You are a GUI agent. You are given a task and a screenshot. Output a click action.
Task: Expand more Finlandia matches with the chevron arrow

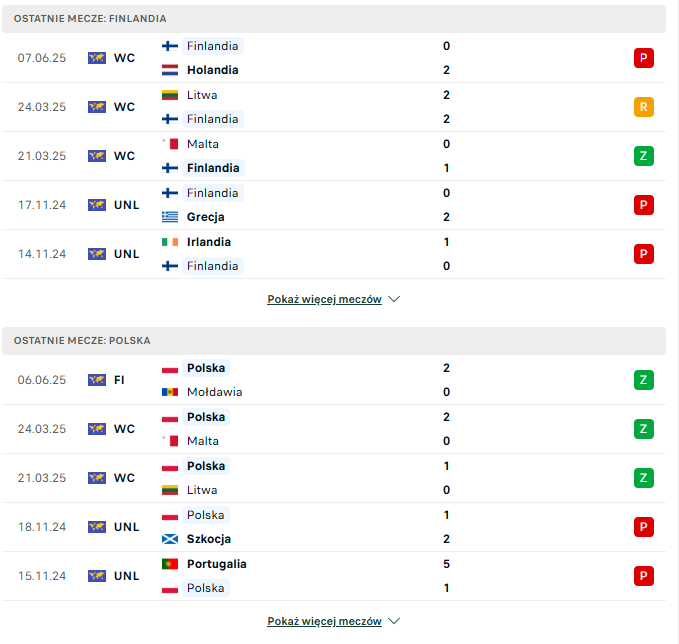pos(394,299)
